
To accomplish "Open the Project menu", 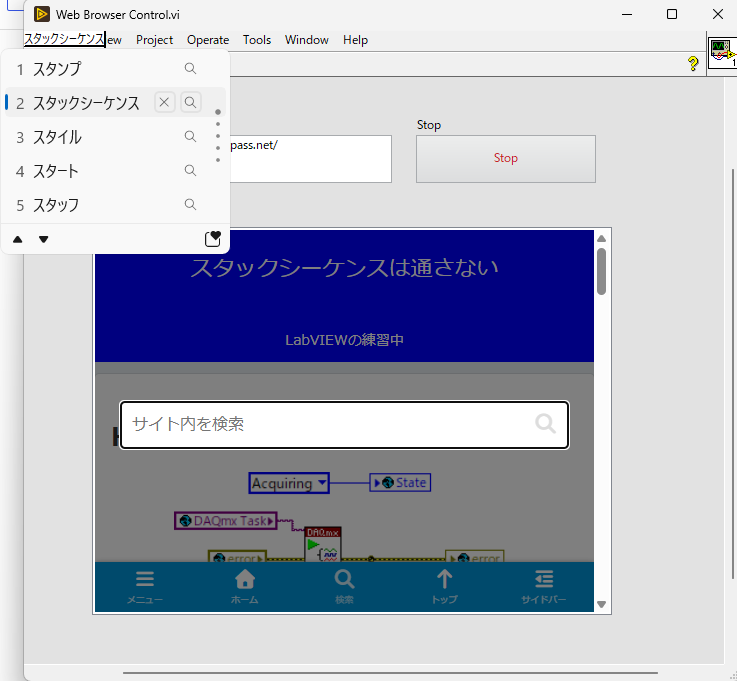I will point(154,40).
